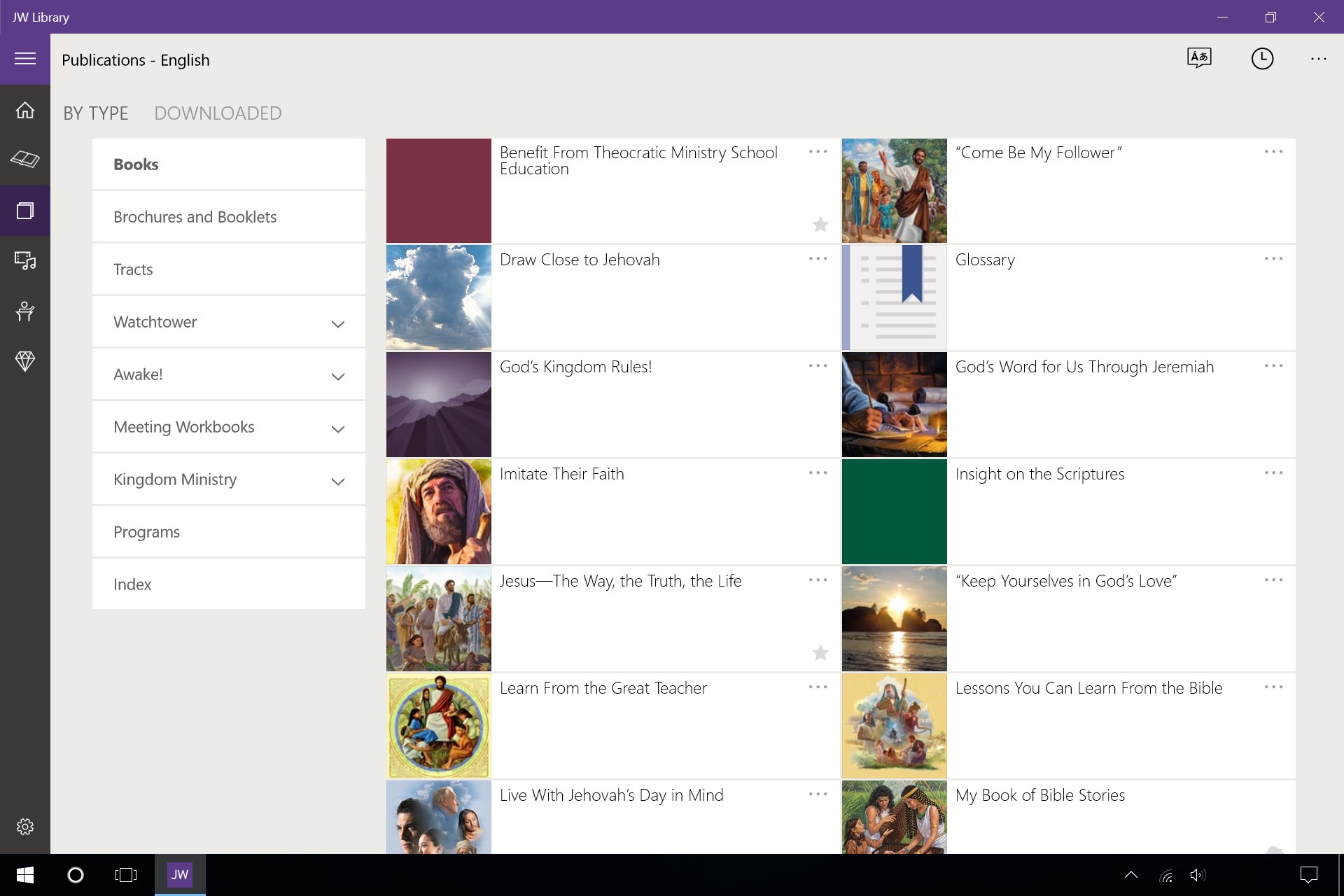1344x896 pixels.
Task: Click the diamond icon in sidebar
Action: point(25,361)
